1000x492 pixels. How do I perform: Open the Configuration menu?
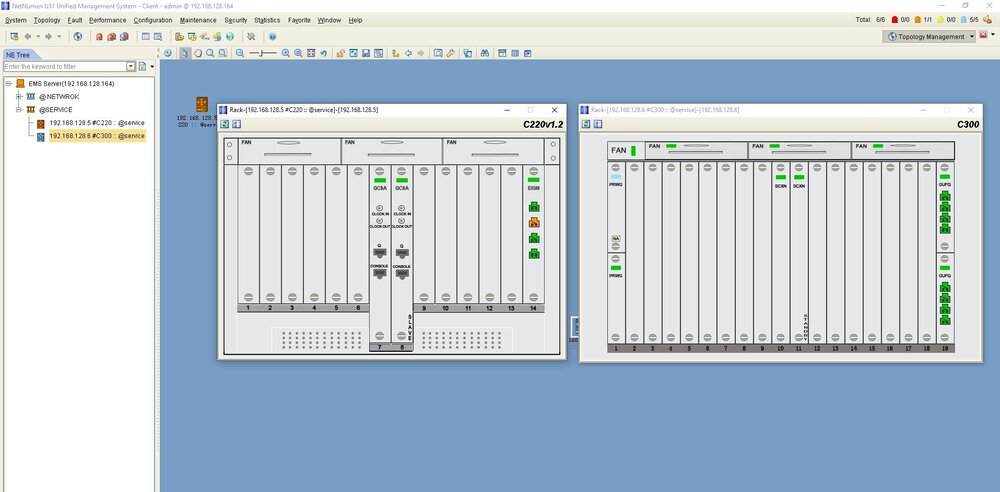pos(152,20)
